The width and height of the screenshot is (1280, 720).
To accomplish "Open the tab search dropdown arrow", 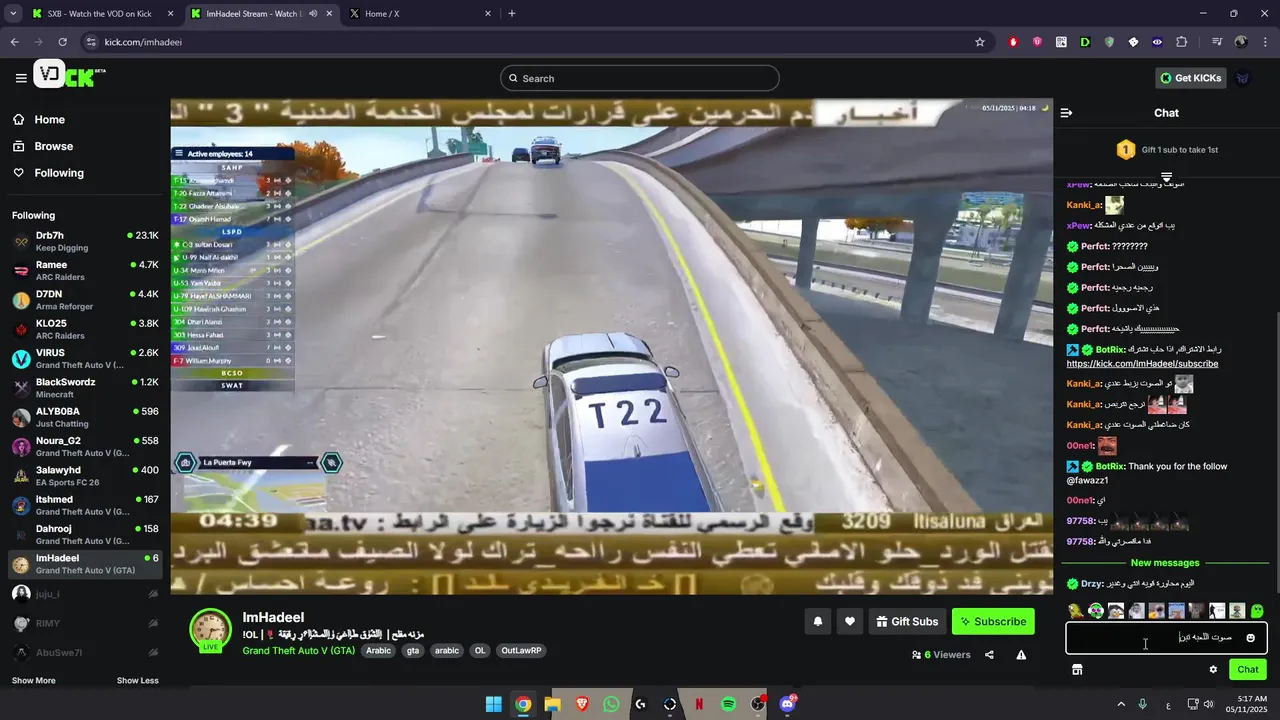I will [x=13, y=14].
